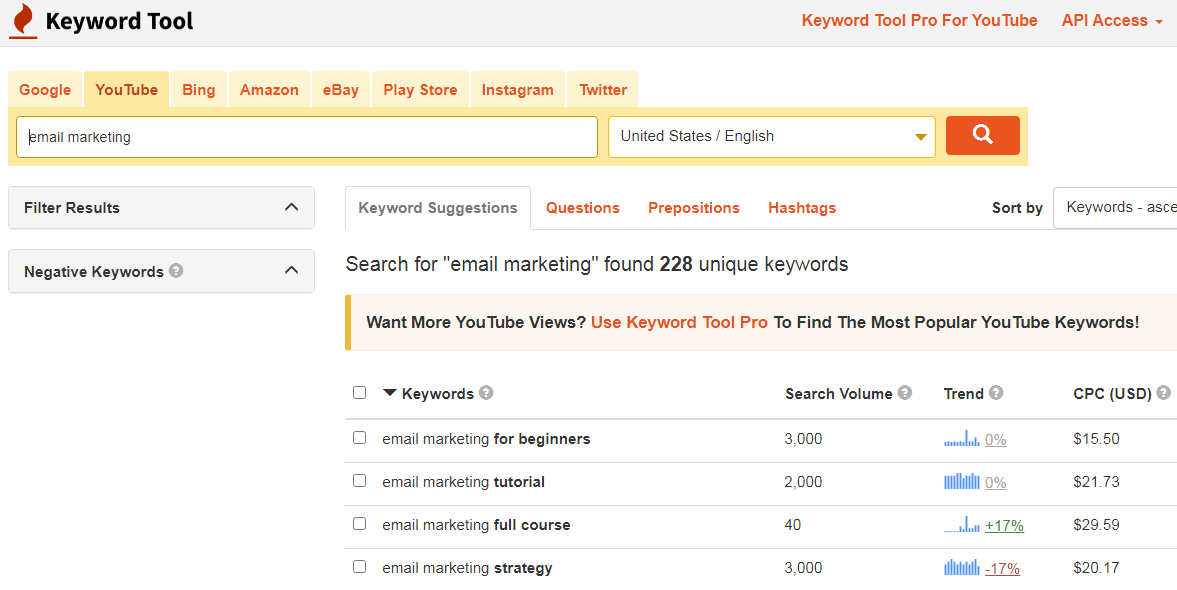Click the question mark beside Negative Keywords
1177x590 pixels.
pos(175,270)
